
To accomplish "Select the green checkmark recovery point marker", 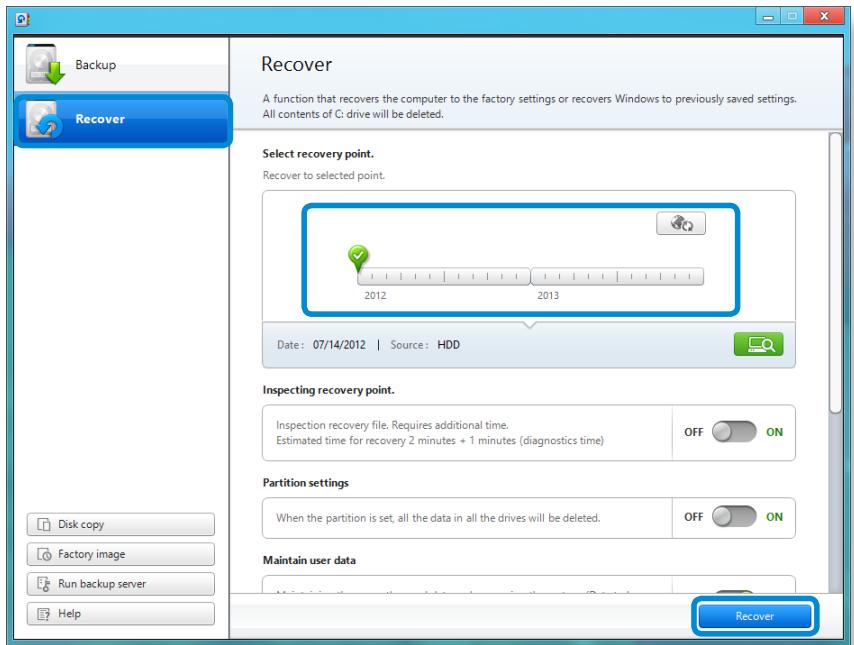I will (x=358, y=258).
